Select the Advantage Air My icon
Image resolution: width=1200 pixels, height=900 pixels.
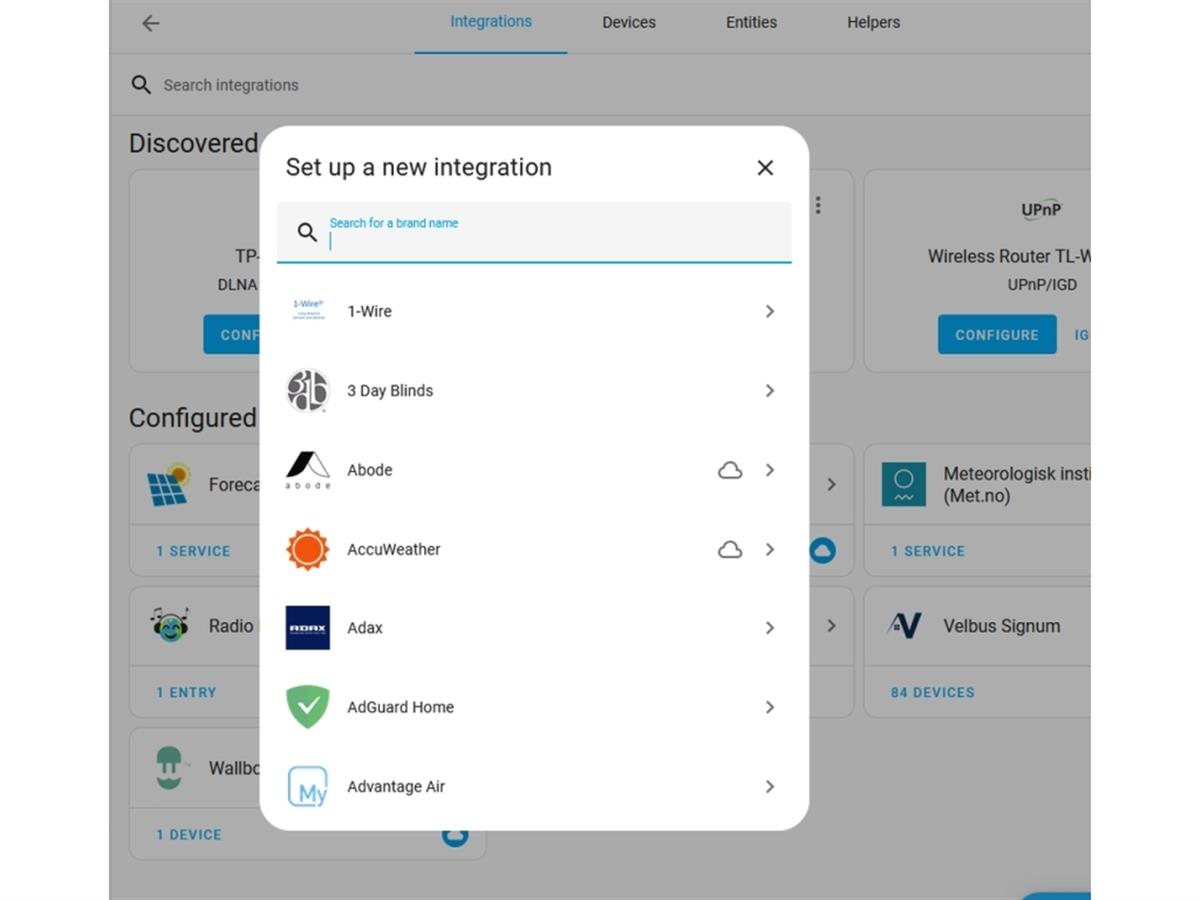[x=308, y=787]
